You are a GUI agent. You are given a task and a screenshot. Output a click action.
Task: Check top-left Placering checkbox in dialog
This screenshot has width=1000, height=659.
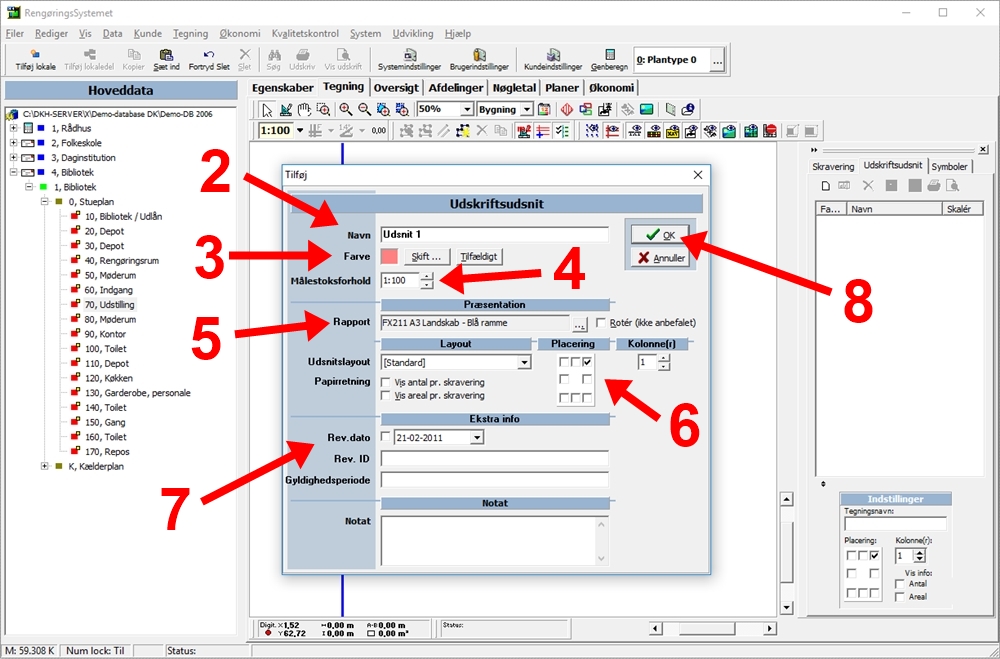point(564,362)
